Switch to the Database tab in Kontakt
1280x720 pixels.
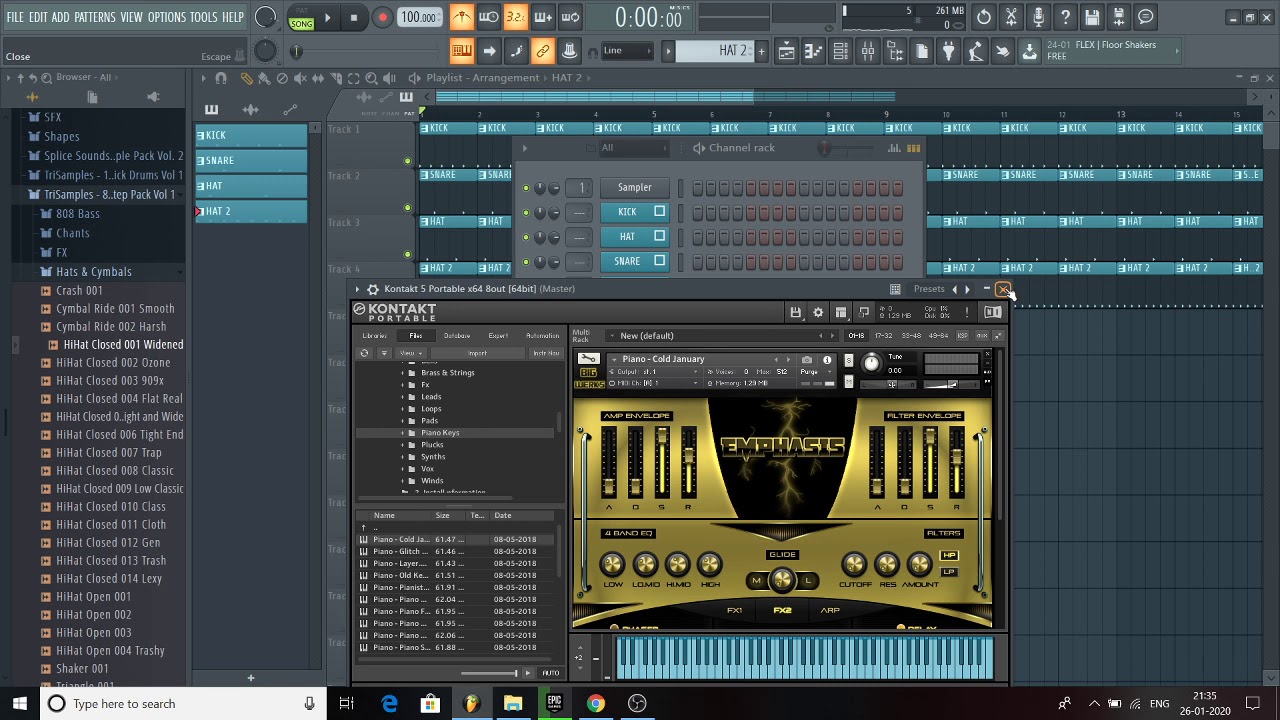pos(457,336)
